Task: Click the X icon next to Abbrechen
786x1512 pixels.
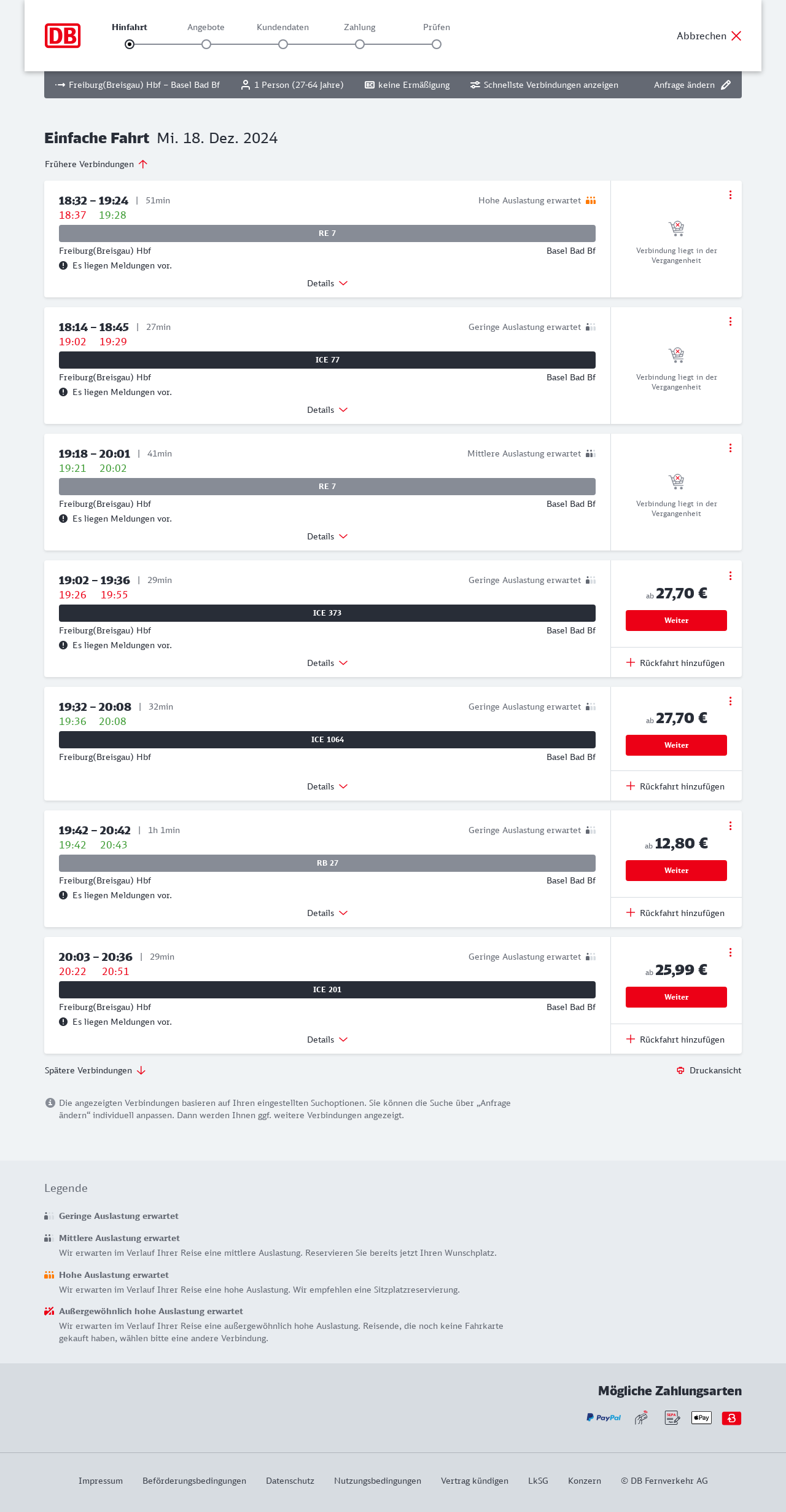Action: tap(736, 36)
